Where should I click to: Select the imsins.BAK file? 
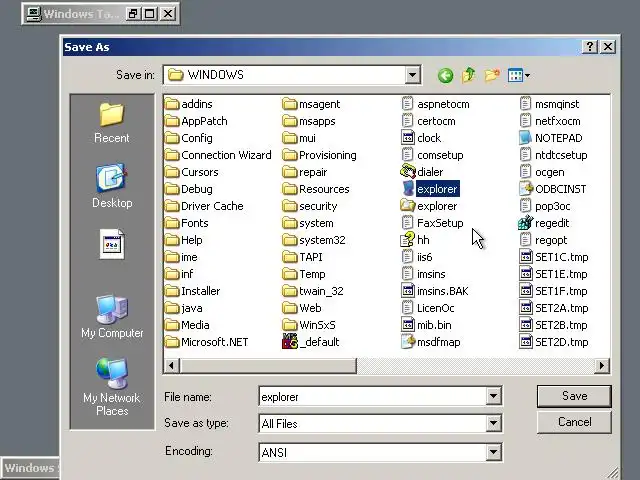435,291
